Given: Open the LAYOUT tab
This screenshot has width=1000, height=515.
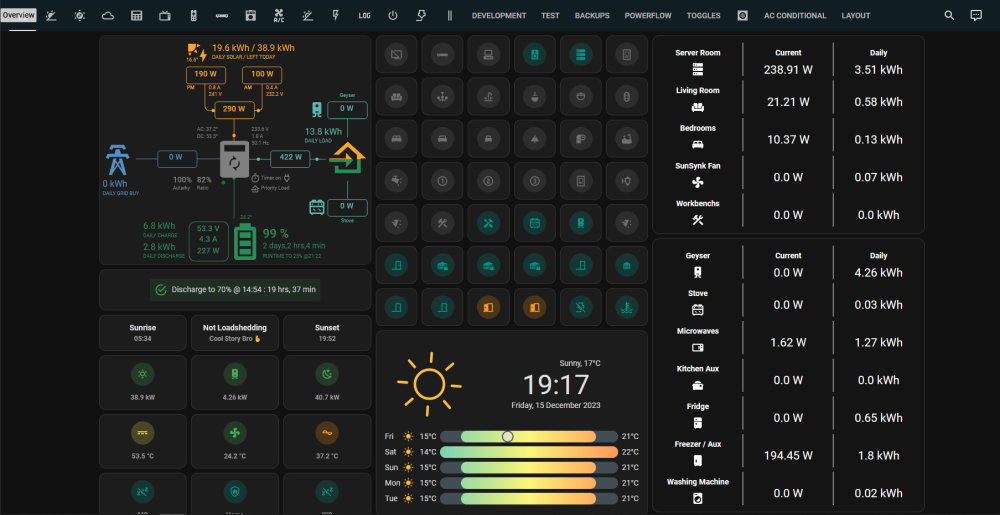Looking at the screenshot, I should click(855, 15).
